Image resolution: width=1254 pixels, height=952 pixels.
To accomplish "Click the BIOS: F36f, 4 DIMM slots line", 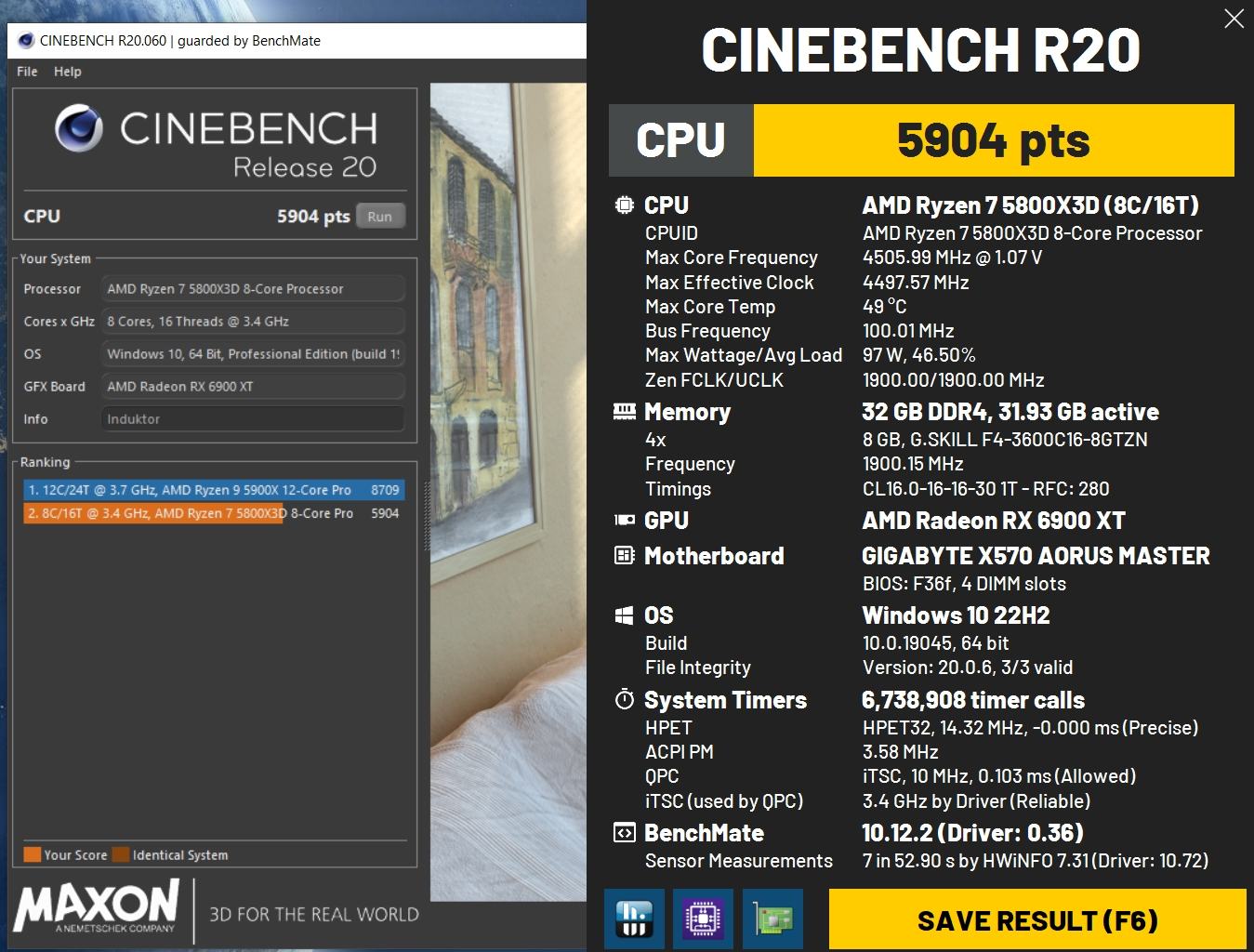I will pos(964,584).
